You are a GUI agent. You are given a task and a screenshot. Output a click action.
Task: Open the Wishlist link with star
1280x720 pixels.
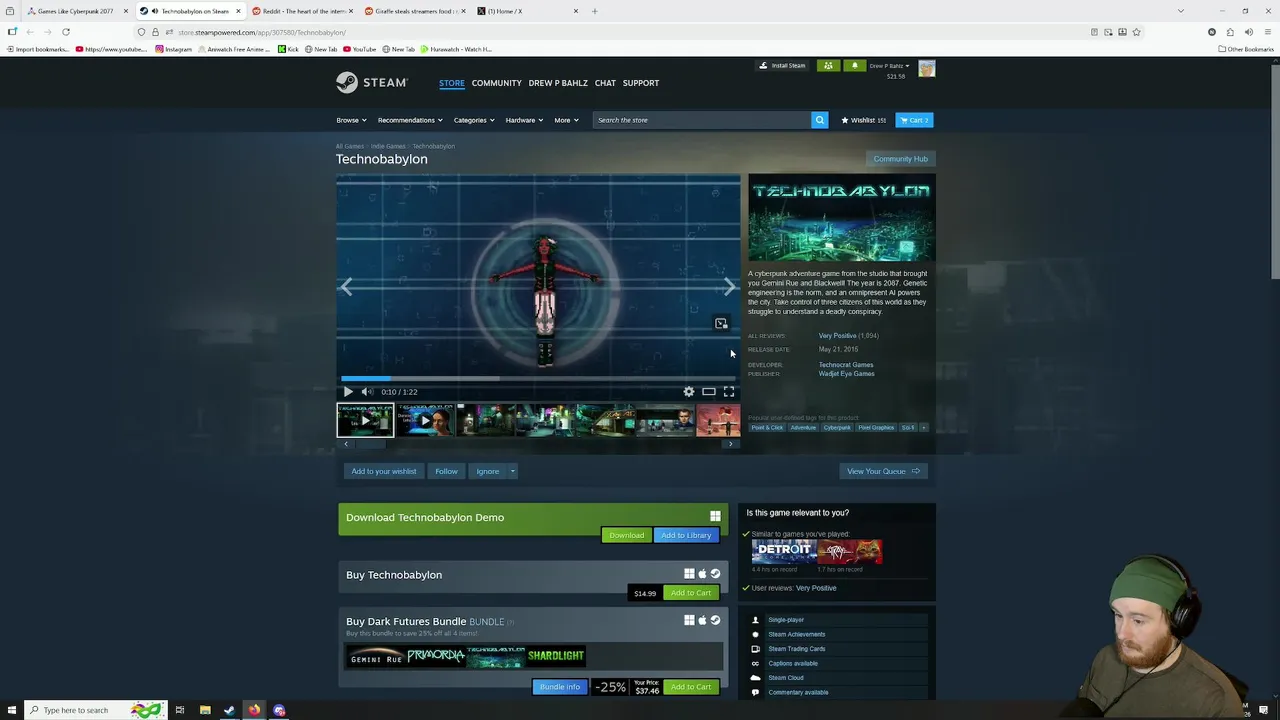coord(863,120)
